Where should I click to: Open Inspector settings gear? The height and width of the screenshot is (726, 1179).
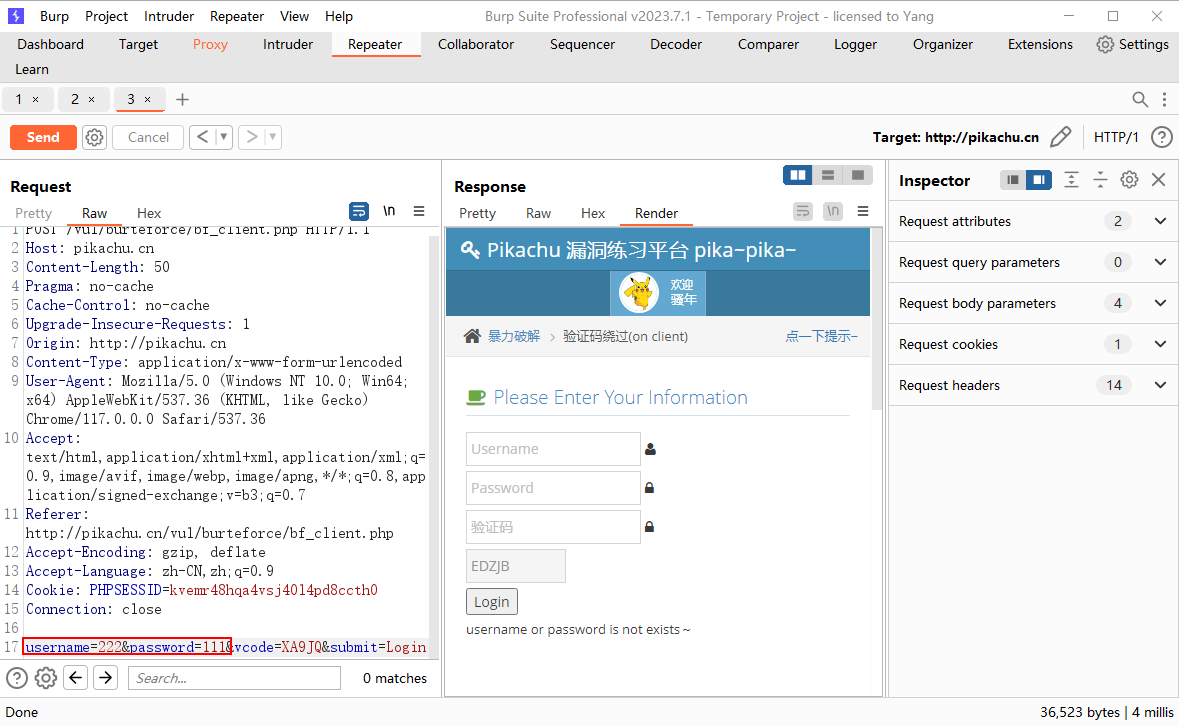1129,180
